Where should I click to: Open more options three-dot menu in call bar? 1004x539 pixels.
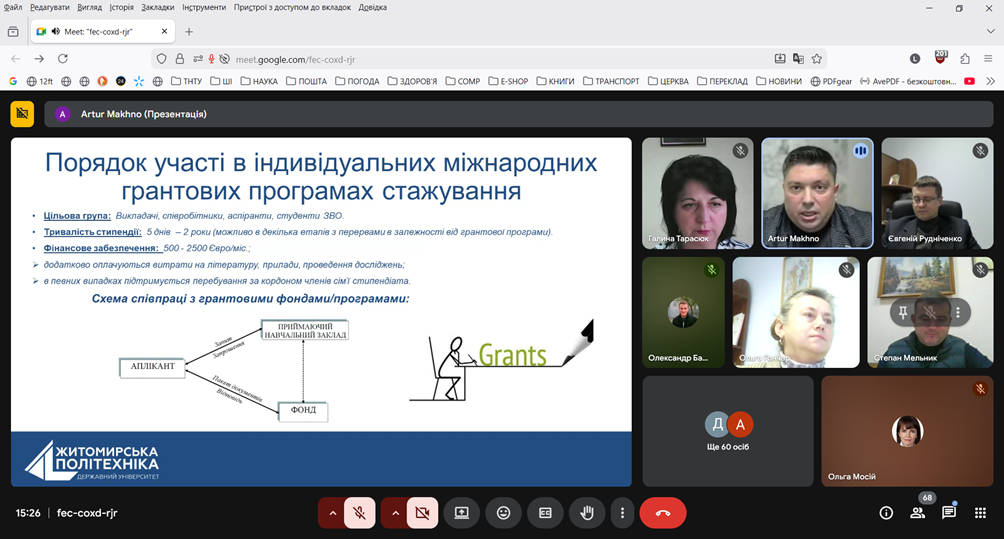tap(622, 513)
